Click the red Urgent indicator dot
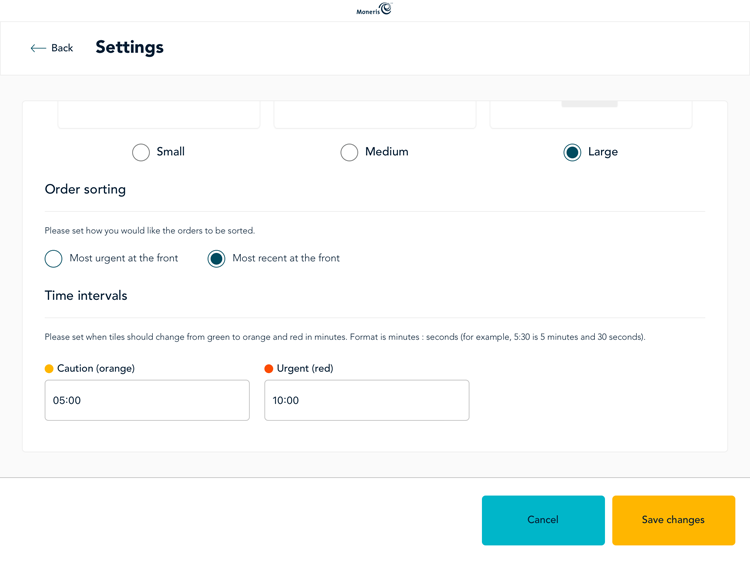This screenshot has width=750, height=563. click(x=268, y=368)
